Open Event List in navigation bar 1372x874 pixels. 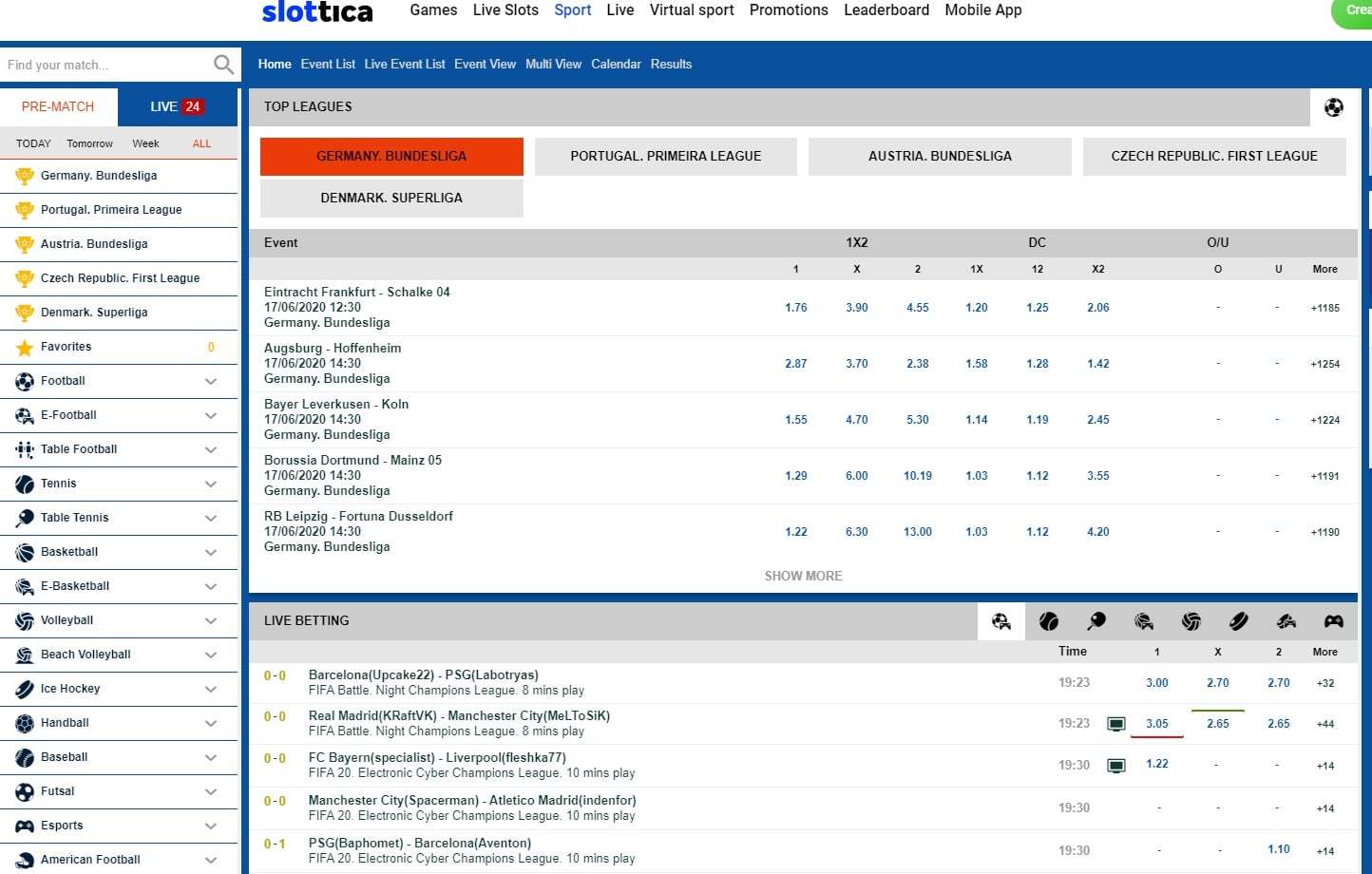click(x=328, y=65)
